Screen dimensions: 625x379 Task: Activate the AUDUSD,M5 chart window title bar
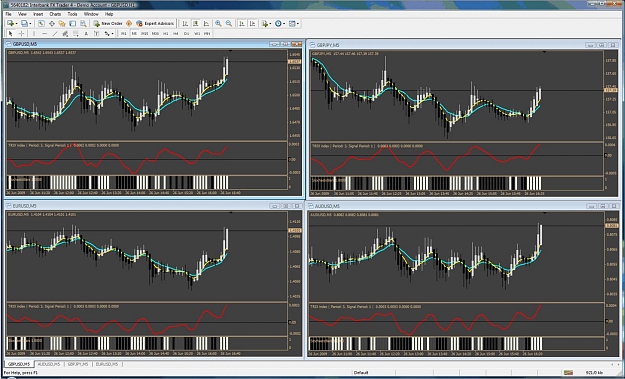pyautogui.click(x=463, y=206)
